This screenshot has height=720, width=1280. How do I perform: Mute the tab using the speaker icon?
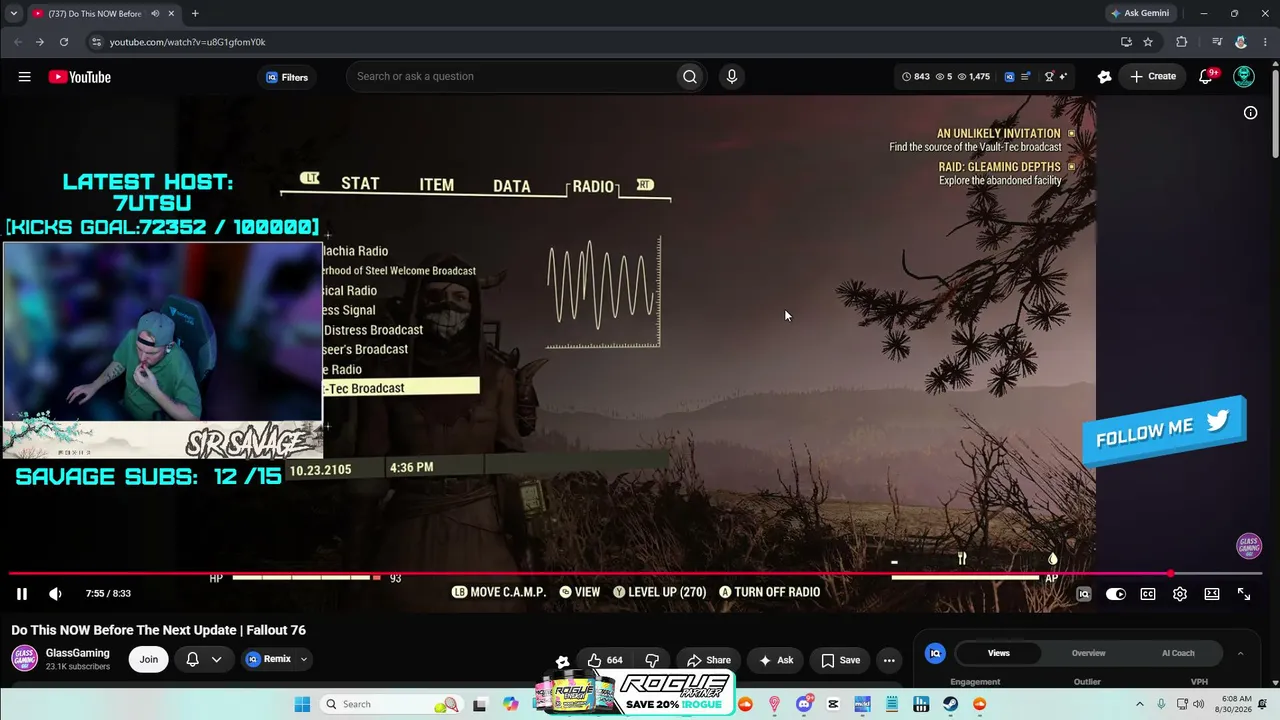tap(156, 14)
